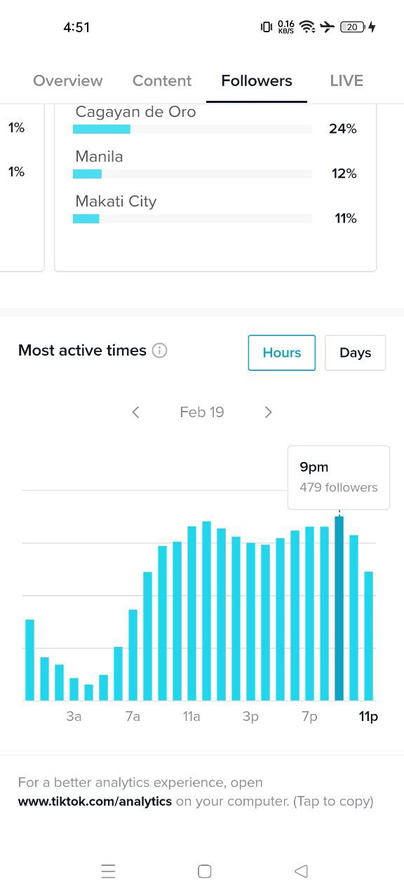Tap the Most active times info icon
The image size is (404, 896).
pos(160,351)
